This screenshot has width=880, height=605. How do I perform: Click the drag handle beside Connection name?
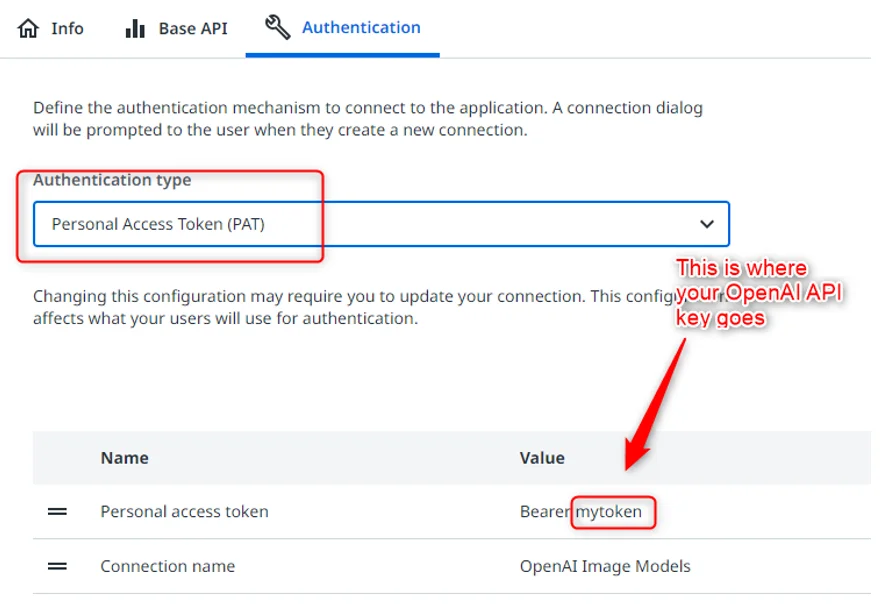tap(58, 566)
